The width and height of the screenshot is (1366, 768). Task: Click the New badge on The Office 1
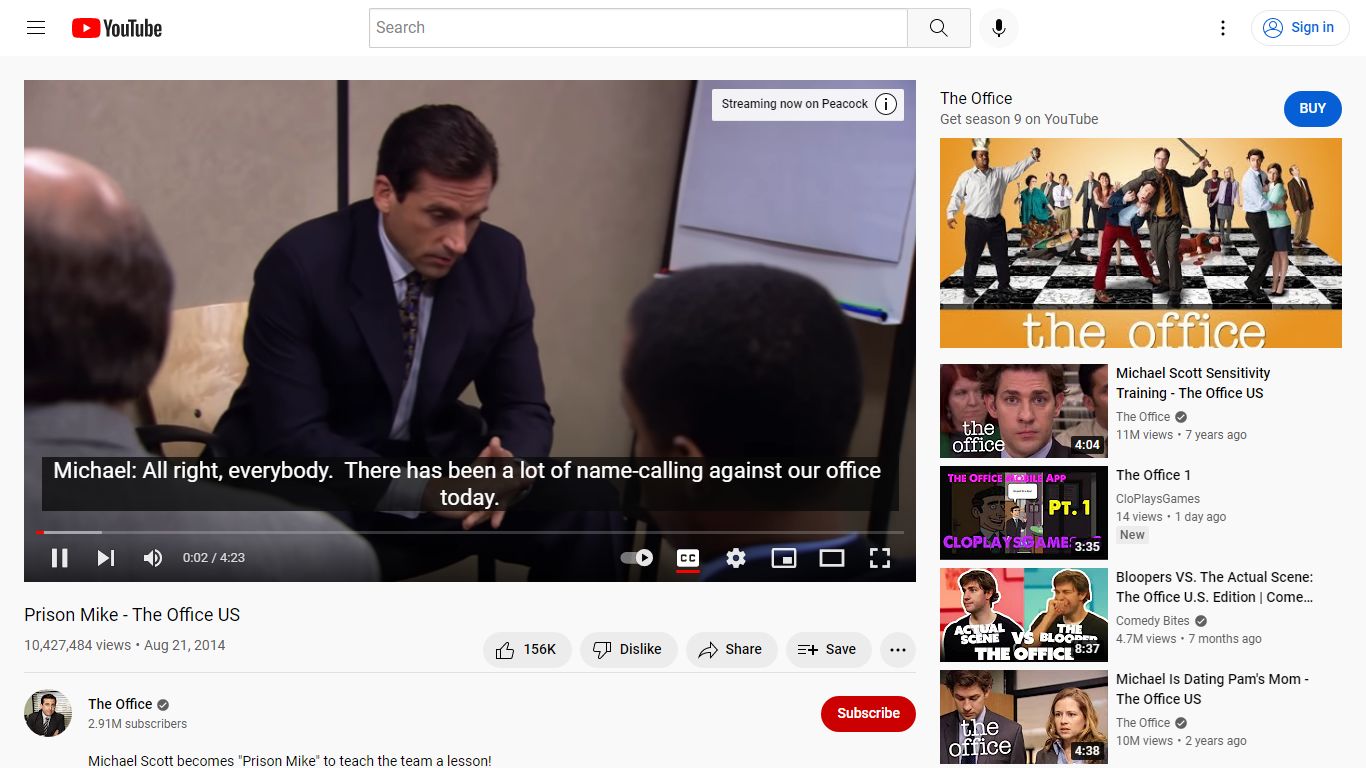[x=1132, y=535]
